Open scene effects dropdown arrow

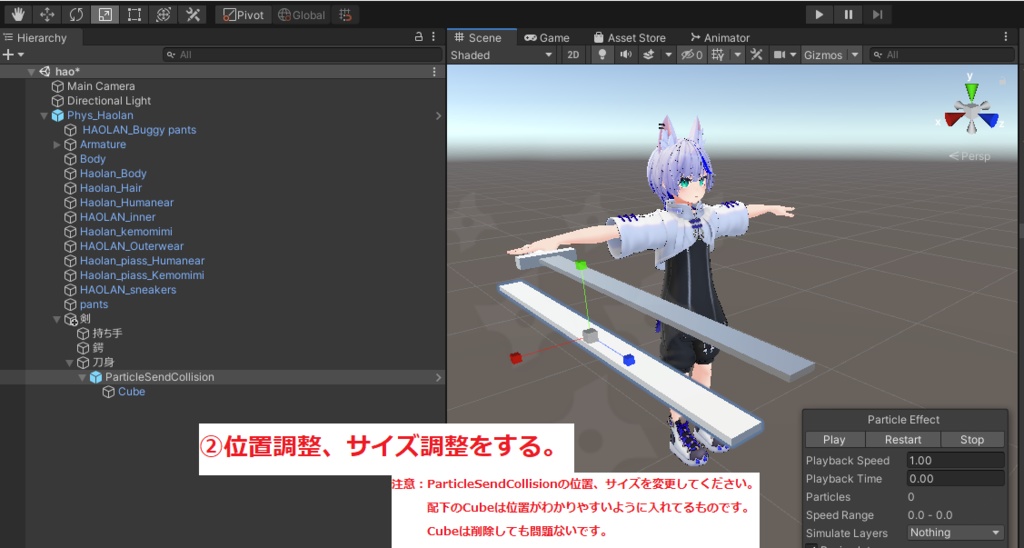(x=668, y=55)
